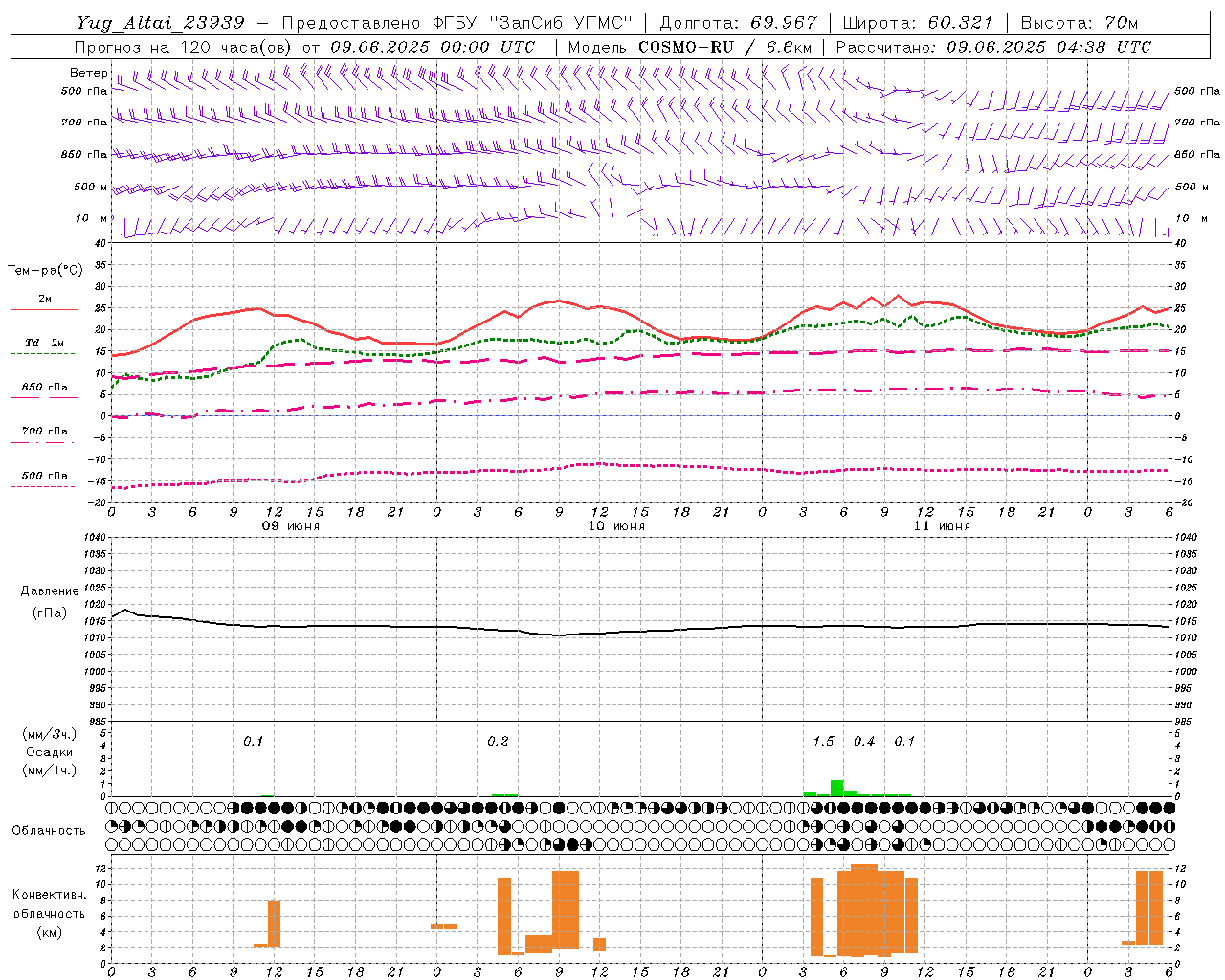Image resolution: width=1225 pixels, height=980 pixels.
Task: Click the Рассчитано: 09.06.2025 04:38 UTC timestamp
Action: pyautogui.click(x=994, y=47)
